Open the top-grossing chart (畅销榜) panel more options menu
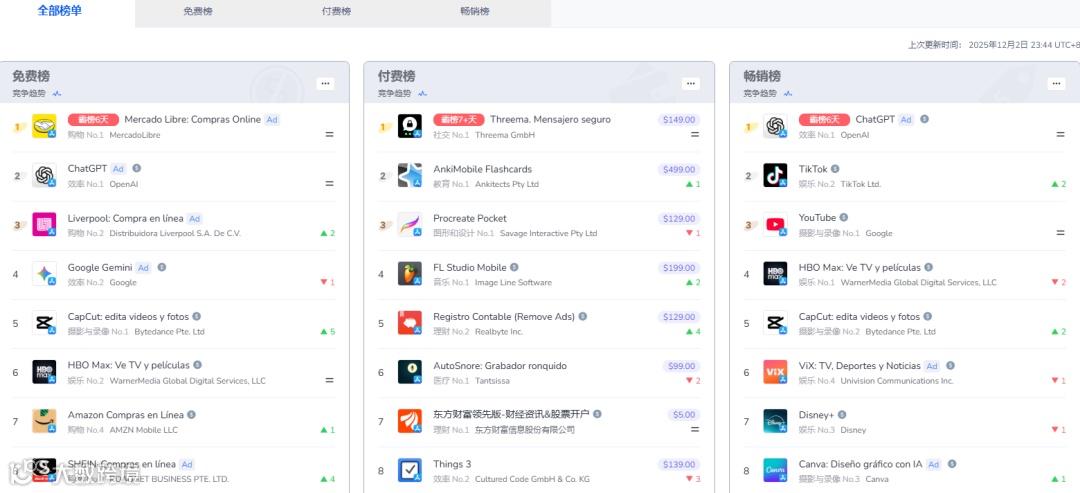 tap(1056, 83)
